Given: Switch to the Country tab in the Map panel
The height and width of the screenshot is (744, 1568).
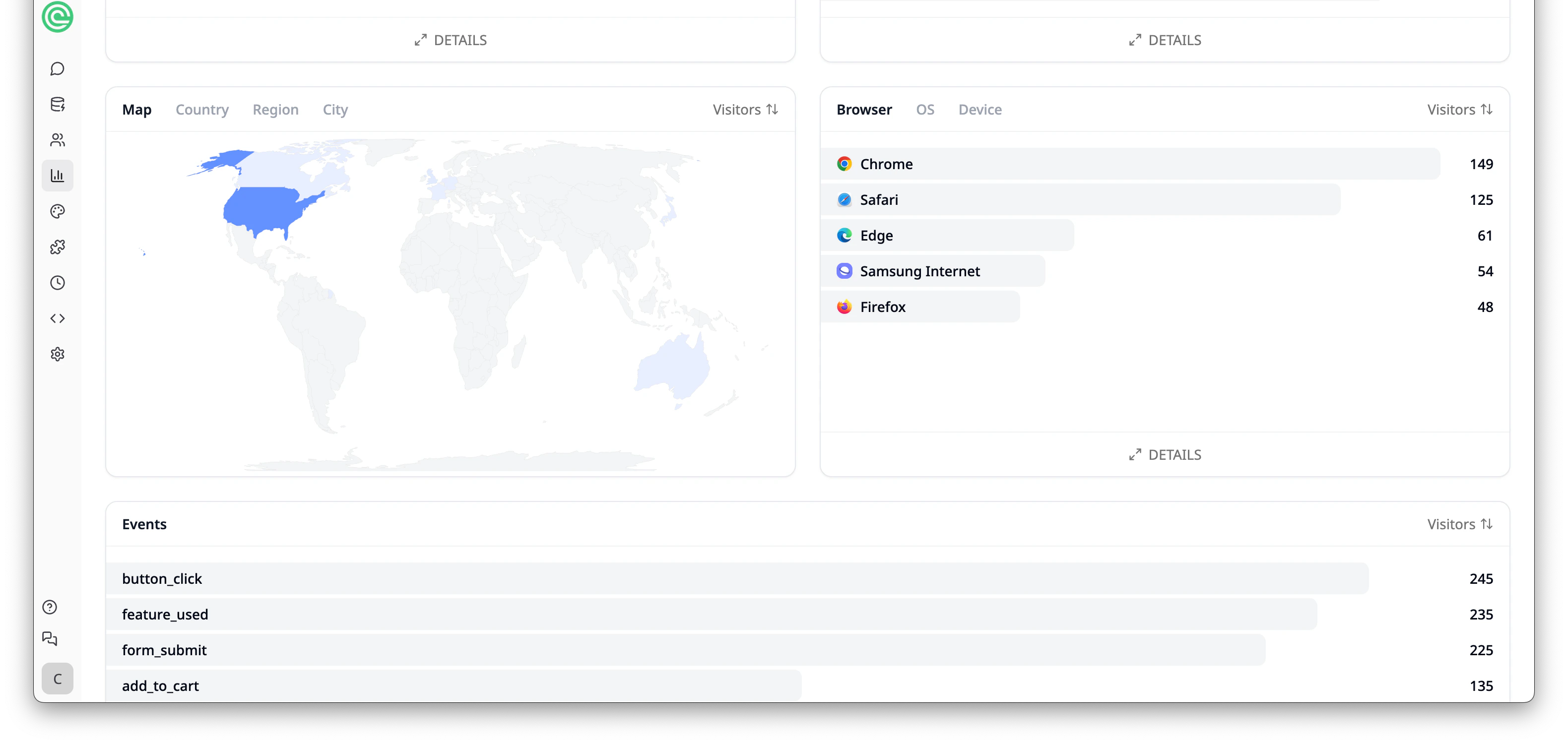Looking at the screenshot, I should [x=202, y=110].
